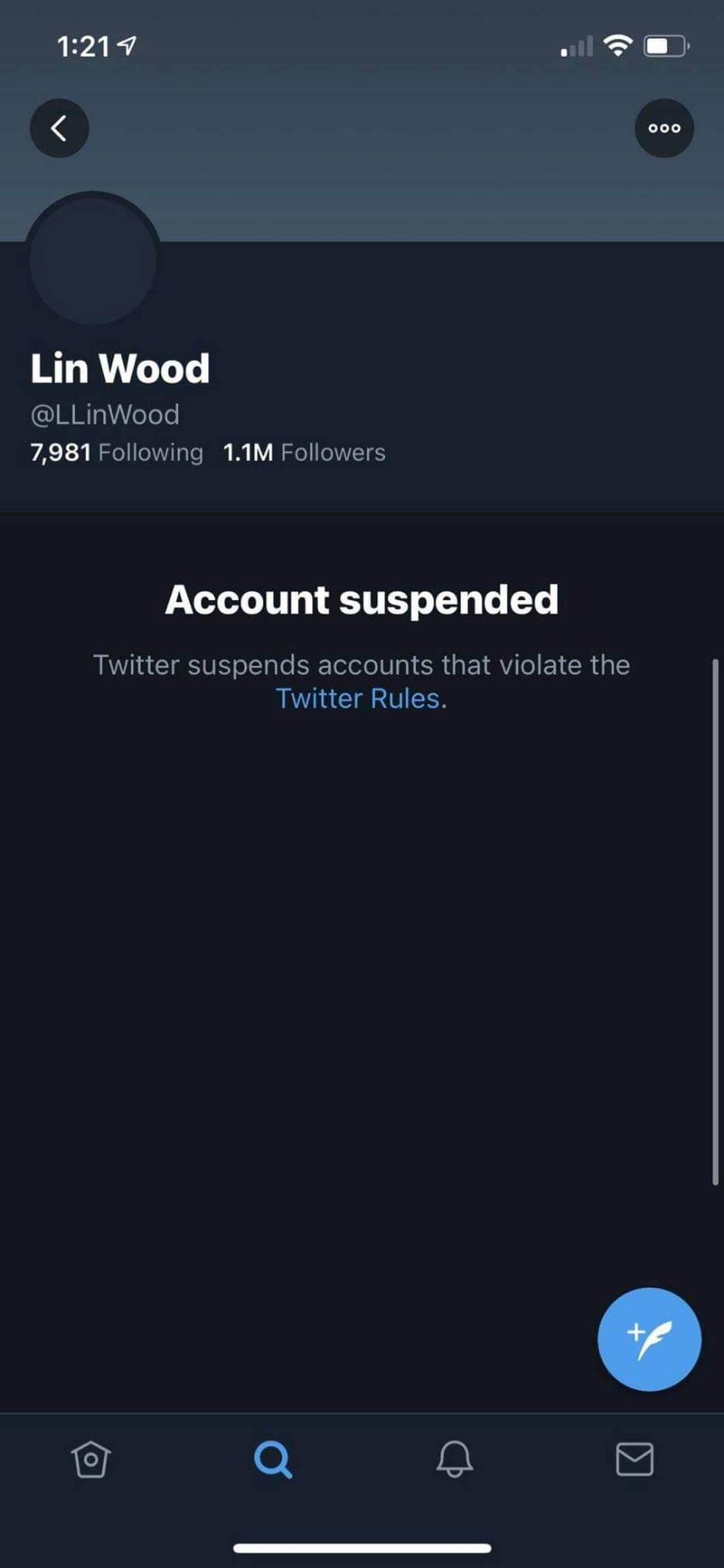The height and width of the screenshot is (1568, 724).
Task: Tap the battery status icon
Action: point(666,46)
